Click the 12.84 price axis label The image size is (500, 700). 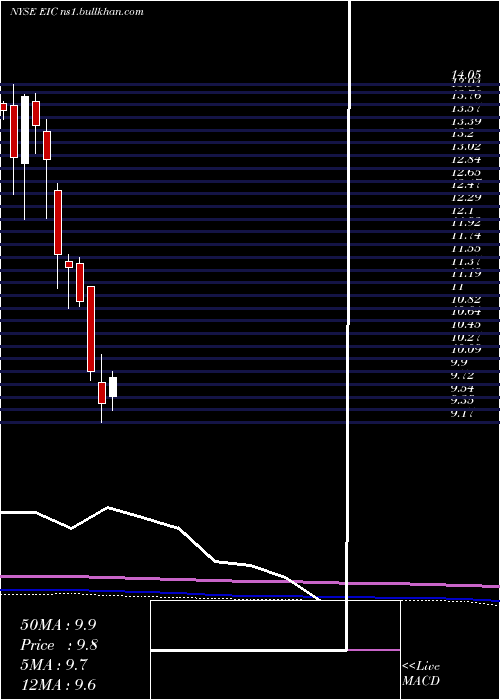466,159
